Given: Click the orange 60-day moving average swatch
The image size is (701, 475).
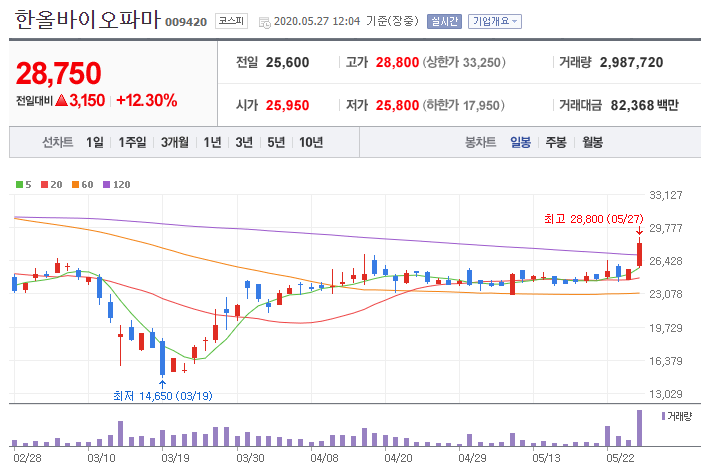Looking at the screenshot, I should click(x=76, y=184).
